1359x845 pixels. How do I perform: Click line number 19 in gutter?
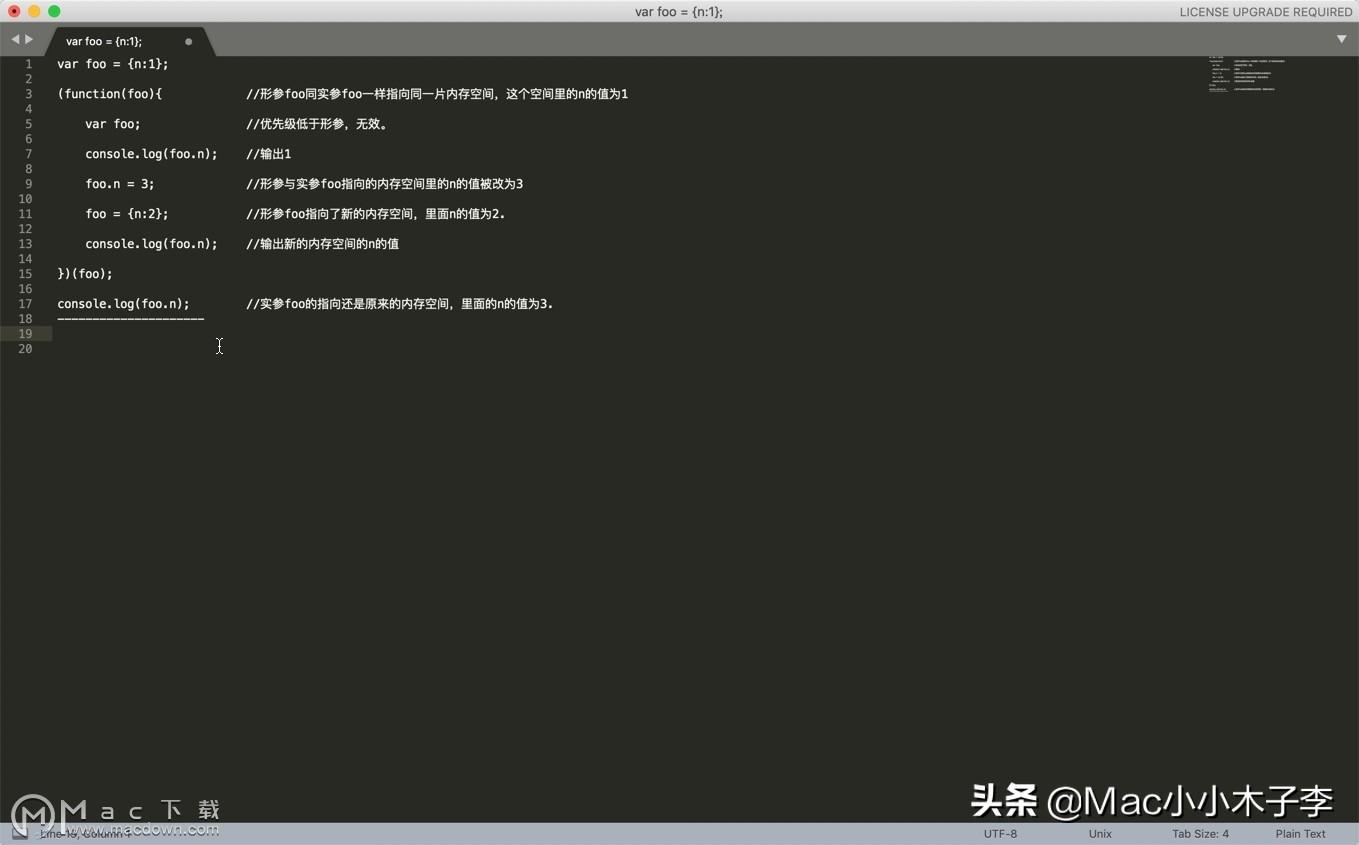[x=25, y=334]
